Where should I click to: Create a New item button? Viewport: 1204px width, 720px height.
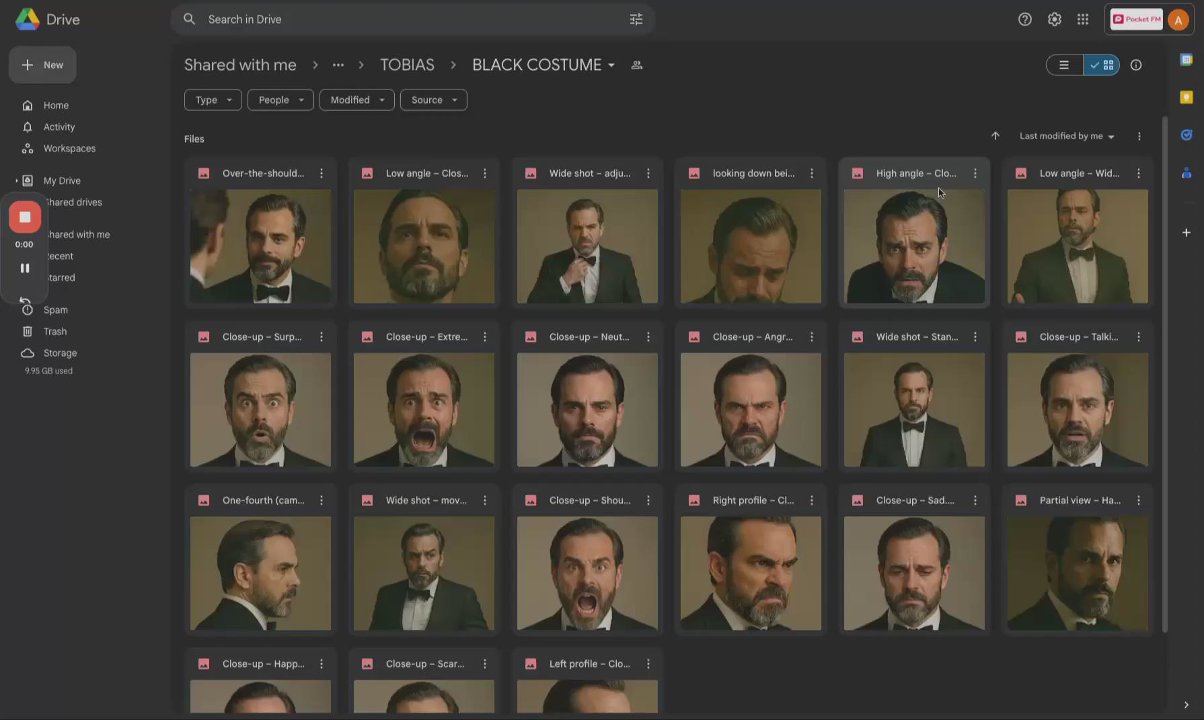(x=42, y=65)
